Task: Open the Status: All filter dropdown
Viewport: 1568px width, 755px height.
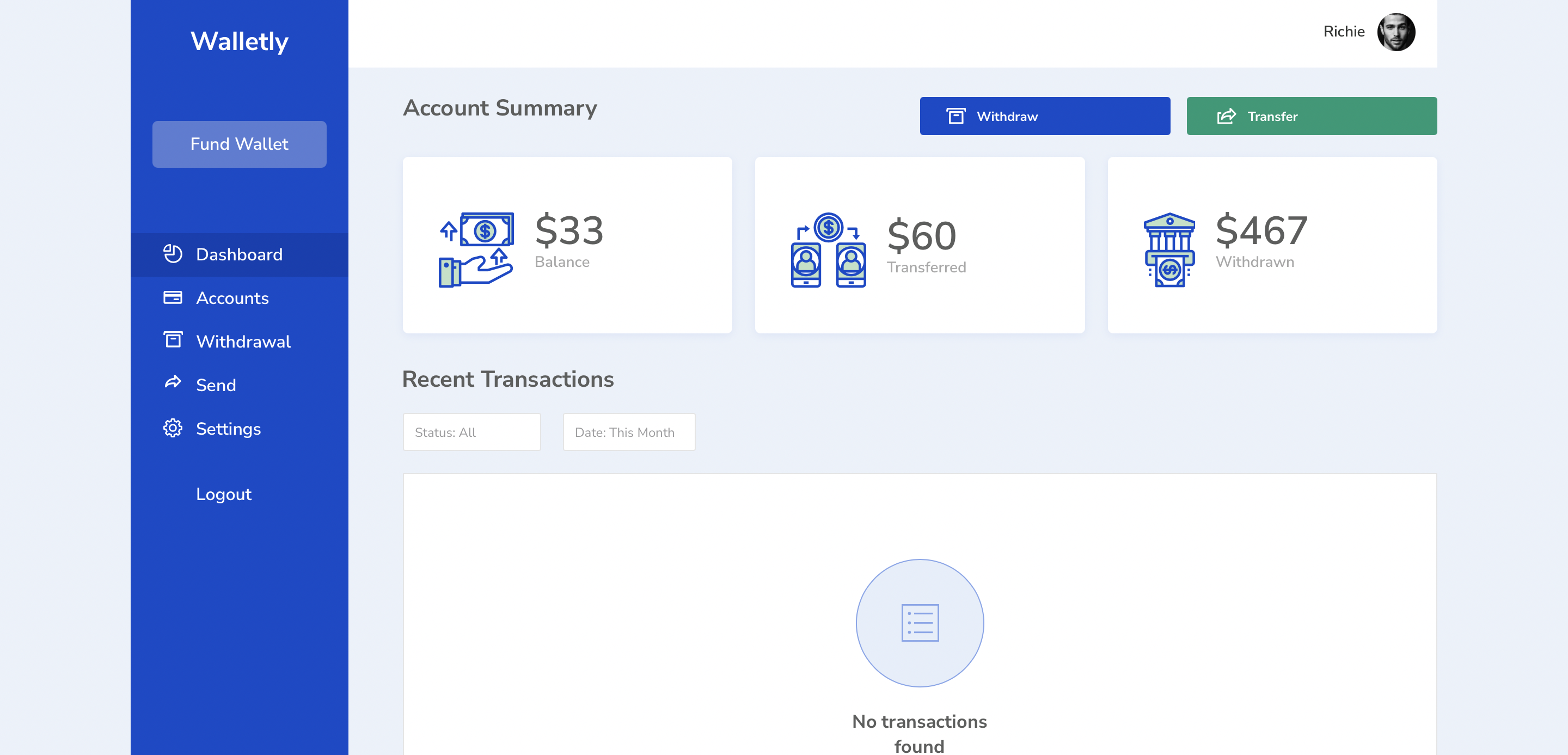Action: click(x=471, y=431)
